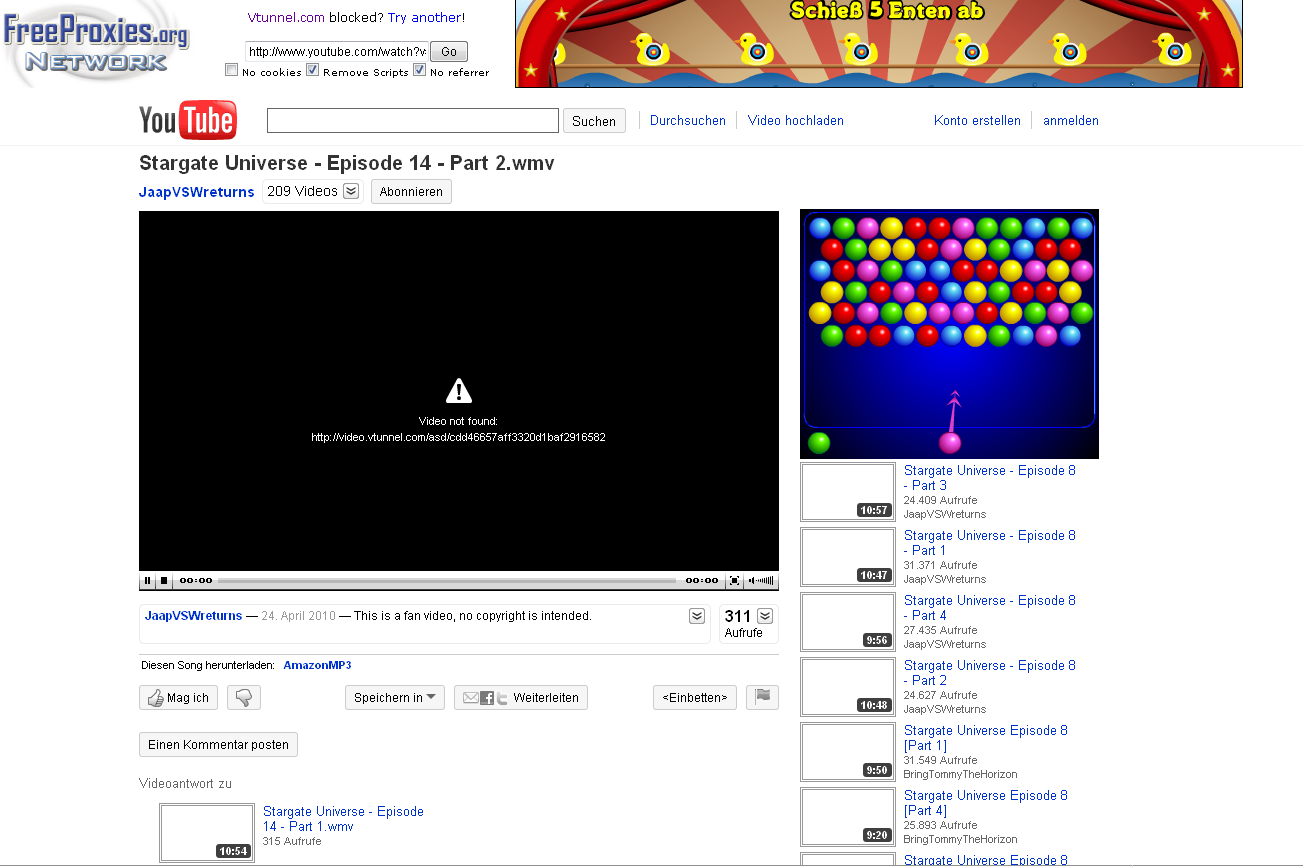Click the thumbnail with 9:20 duration

tap(848, 817)
